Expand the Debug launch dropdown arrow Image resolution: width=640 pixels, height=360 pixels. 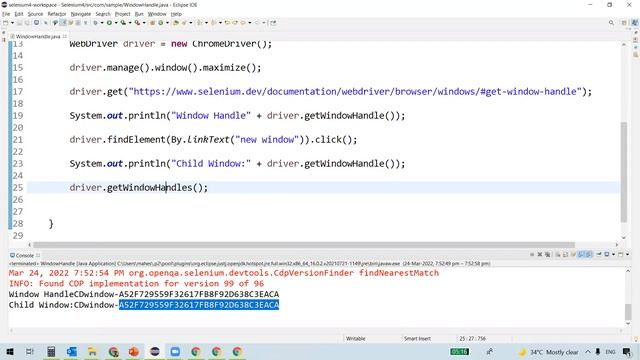point(102,23)
